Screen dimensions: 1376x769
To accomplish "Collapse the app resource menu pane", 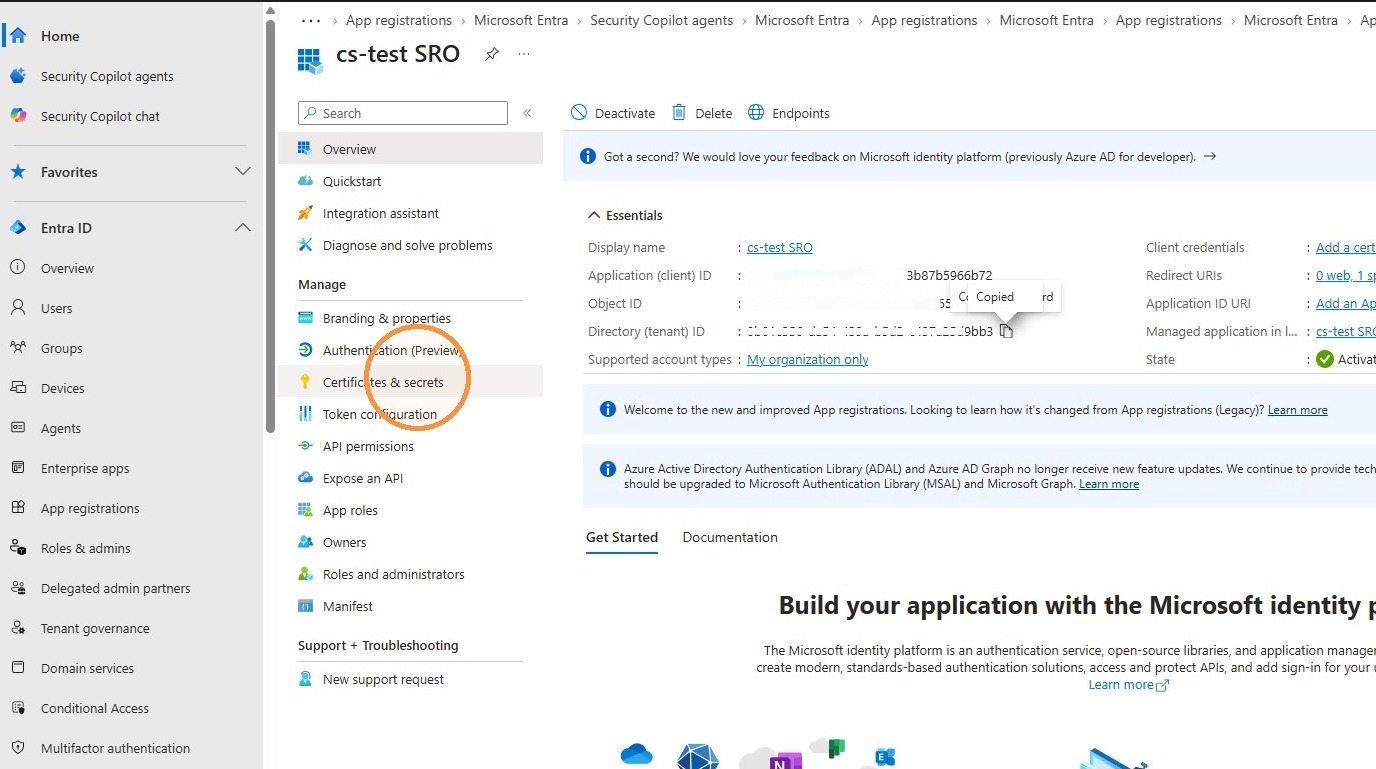I will (x=527, y=113).
